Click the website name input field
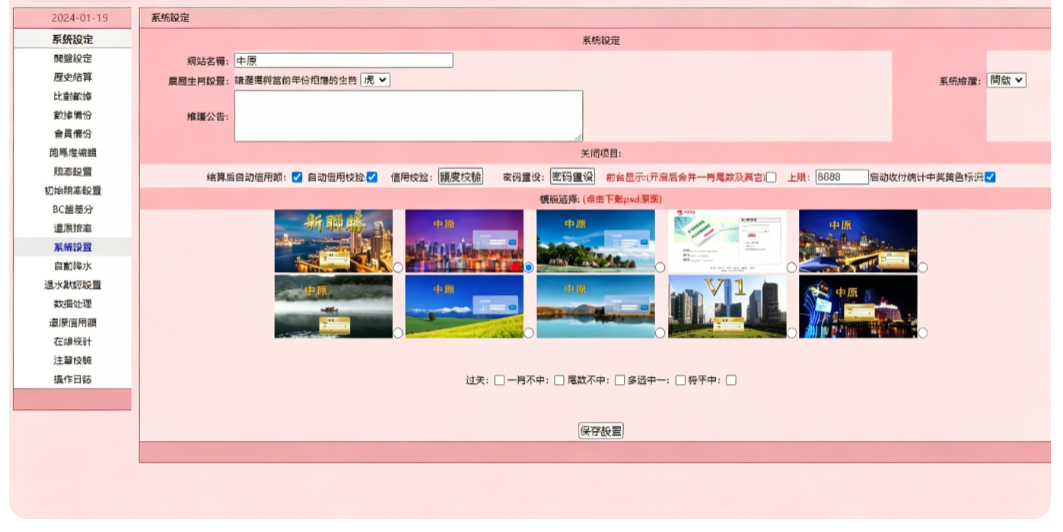Image resolution: width=1063 pixels, height=532 pixels. 344,60
